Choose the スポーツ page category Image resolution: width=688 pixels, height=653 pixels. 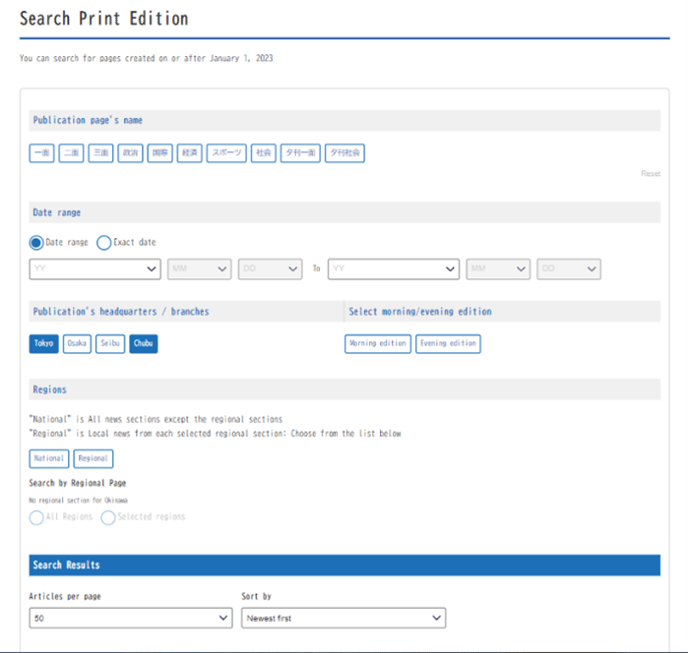pyautogui.click(x=226, y=153)
